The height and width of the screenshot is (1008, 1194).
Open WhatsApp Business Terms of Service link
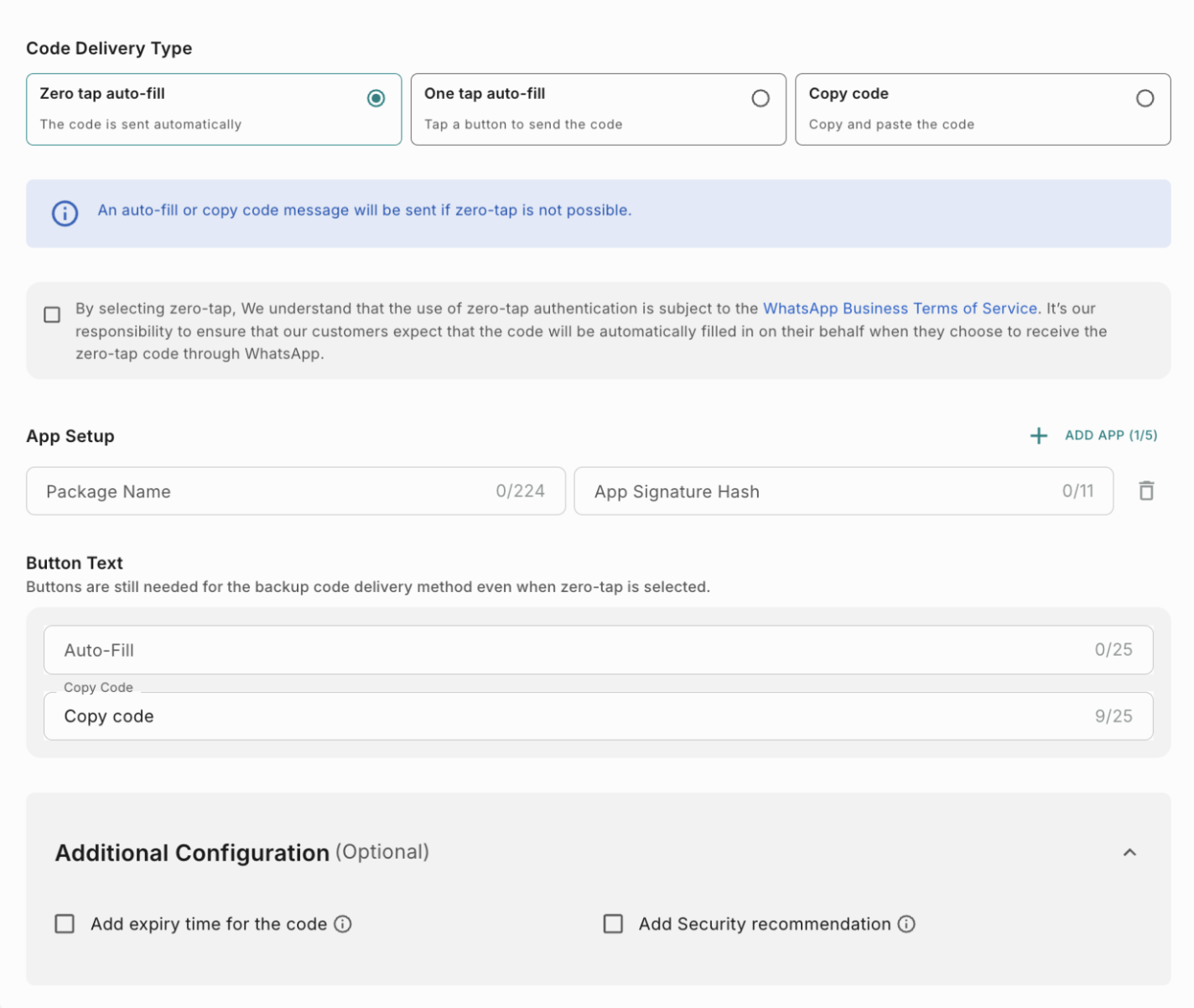click(x=900, y=309)
